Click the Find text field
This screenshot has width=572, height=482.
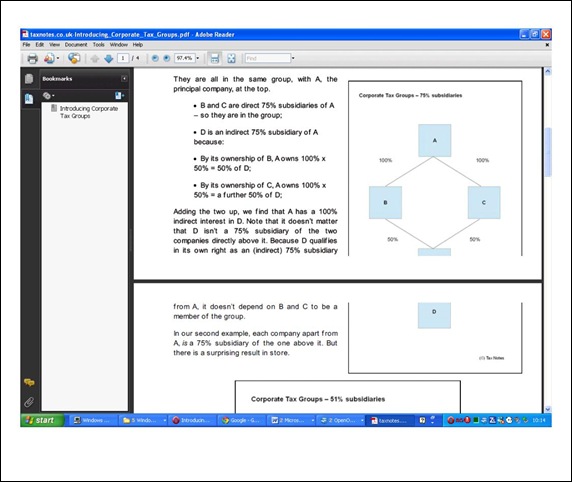pos(268,58)
